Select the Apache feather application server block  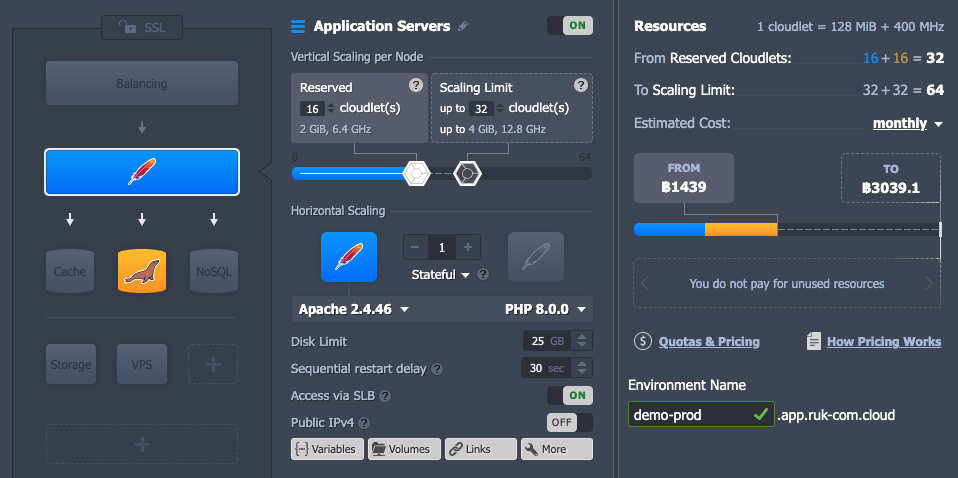(142, 172)
